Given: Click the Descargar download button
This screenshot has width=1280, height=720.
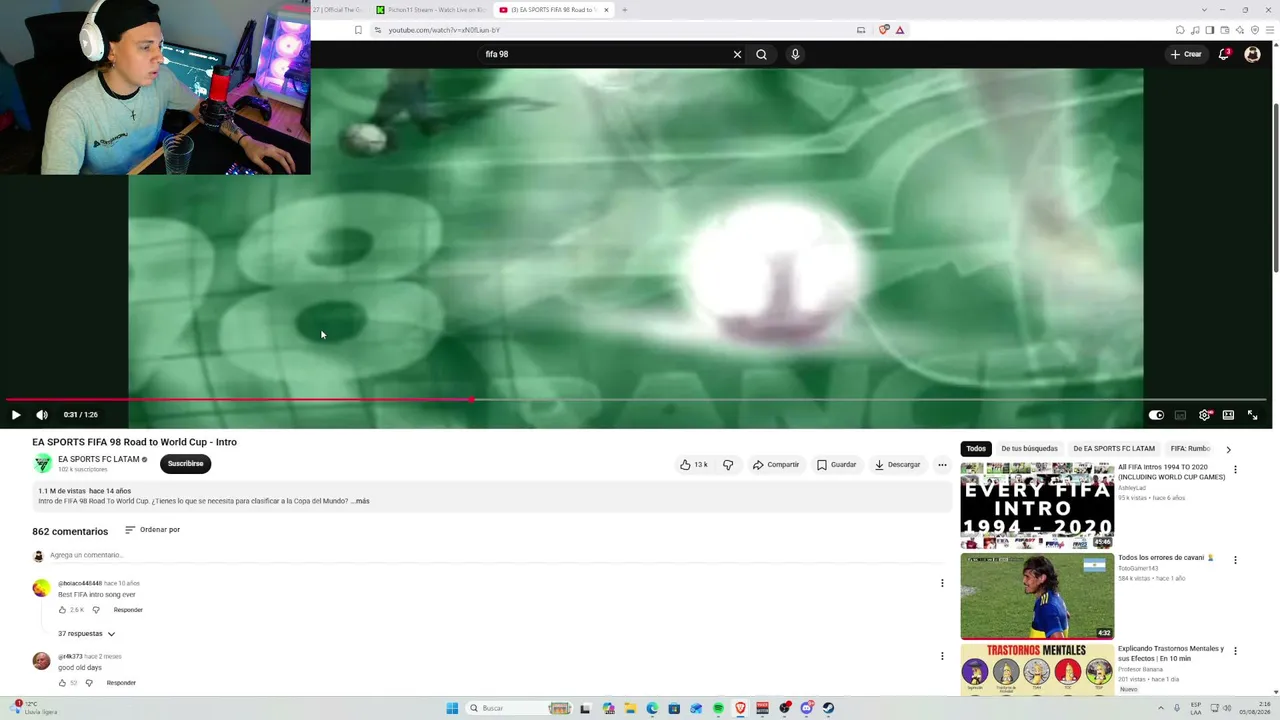Looking at the screenshot, I should [x=897, y=465].
